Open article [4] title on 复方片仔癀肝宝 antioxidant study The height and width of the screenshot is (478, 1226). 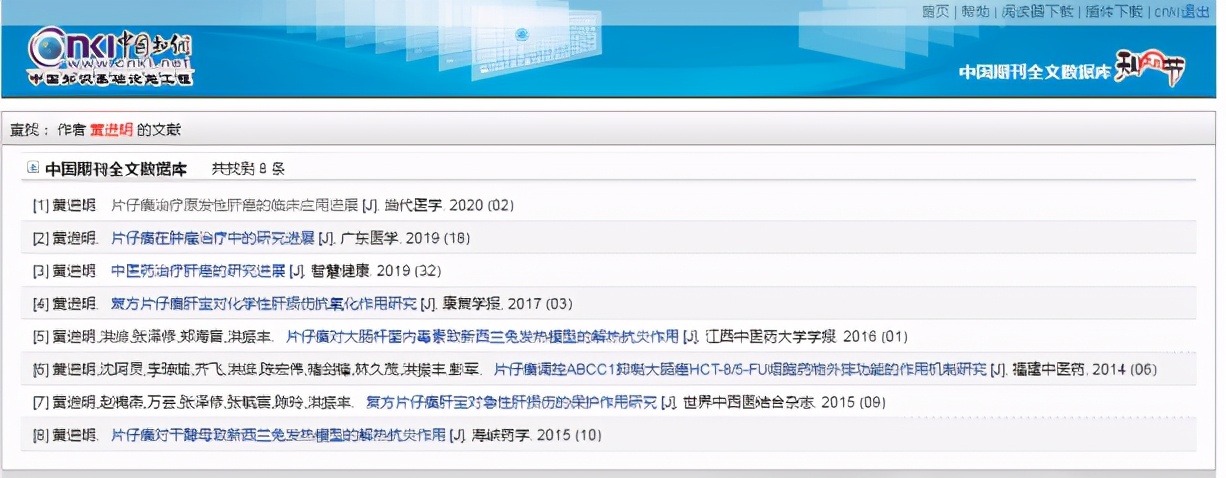tap(263, 304)
